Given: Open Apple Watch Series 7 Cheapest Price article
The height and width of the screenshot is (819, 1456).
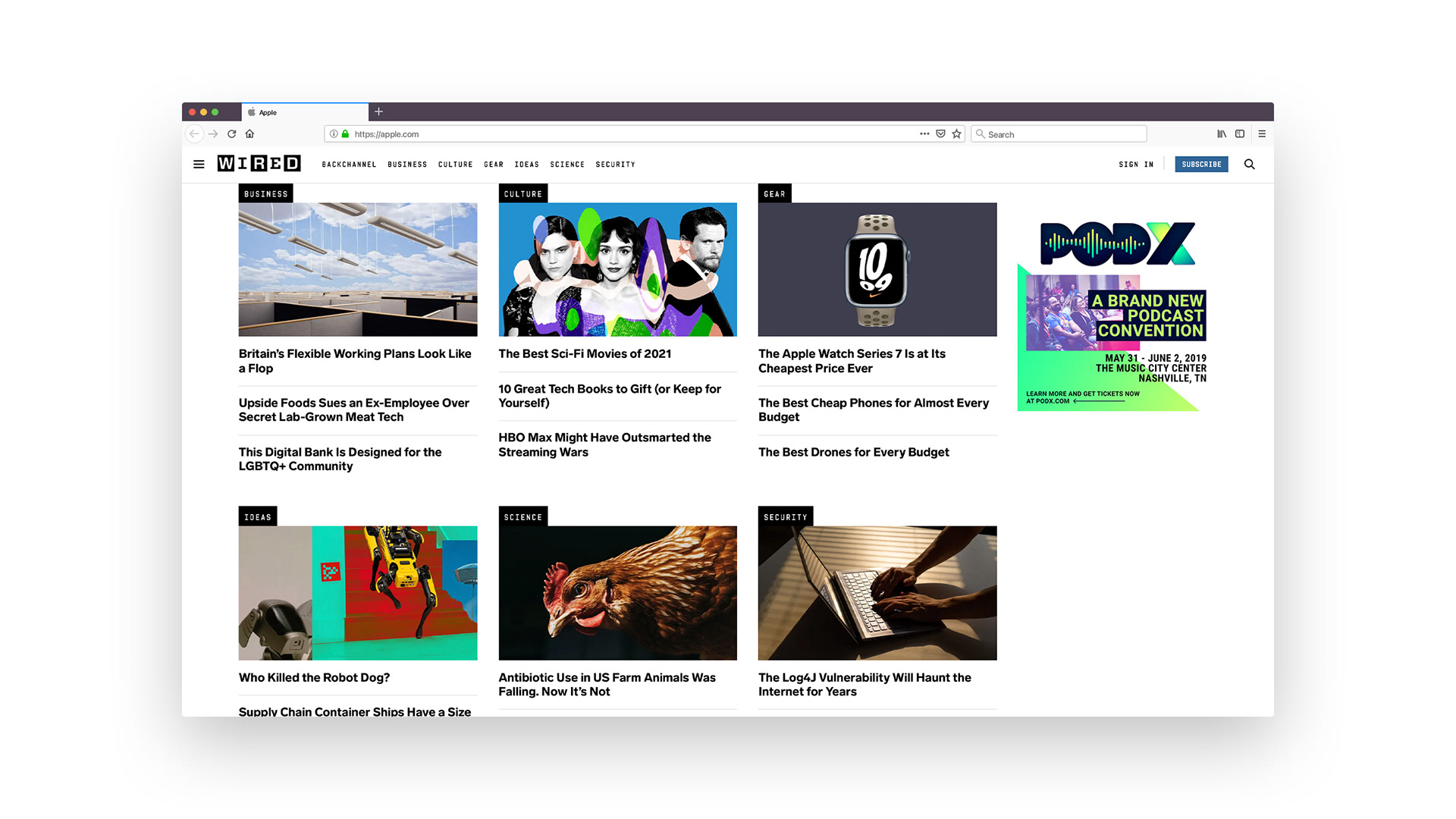Looking at the screenshot, I should pos(852,361).
